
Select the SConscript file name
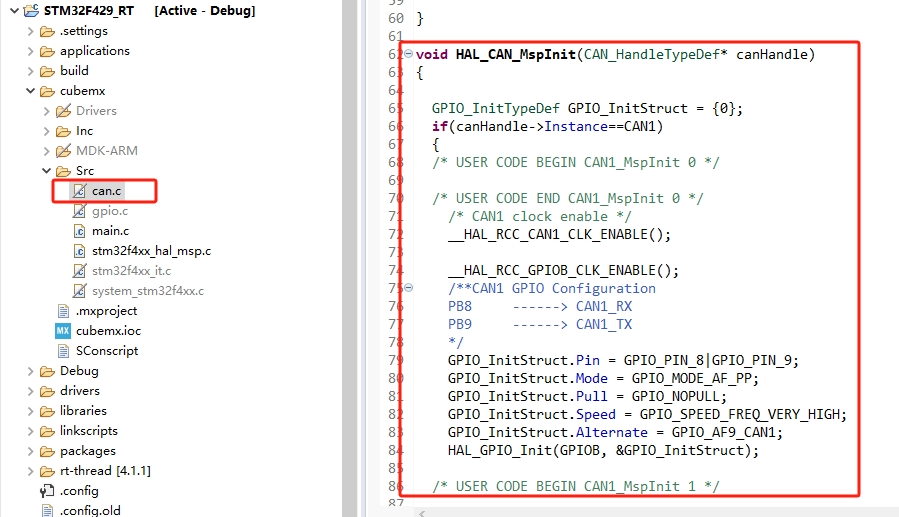point(107,351)
